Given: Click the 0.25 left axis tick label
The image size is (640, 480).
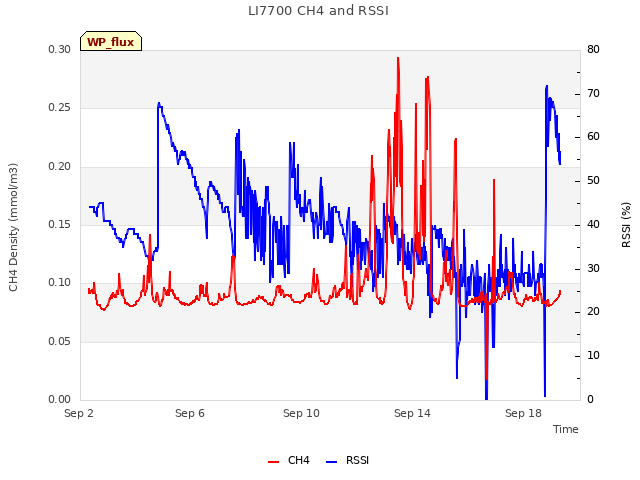Looking at the screenshot, I should pyautogui.click(x=60, y=108).
